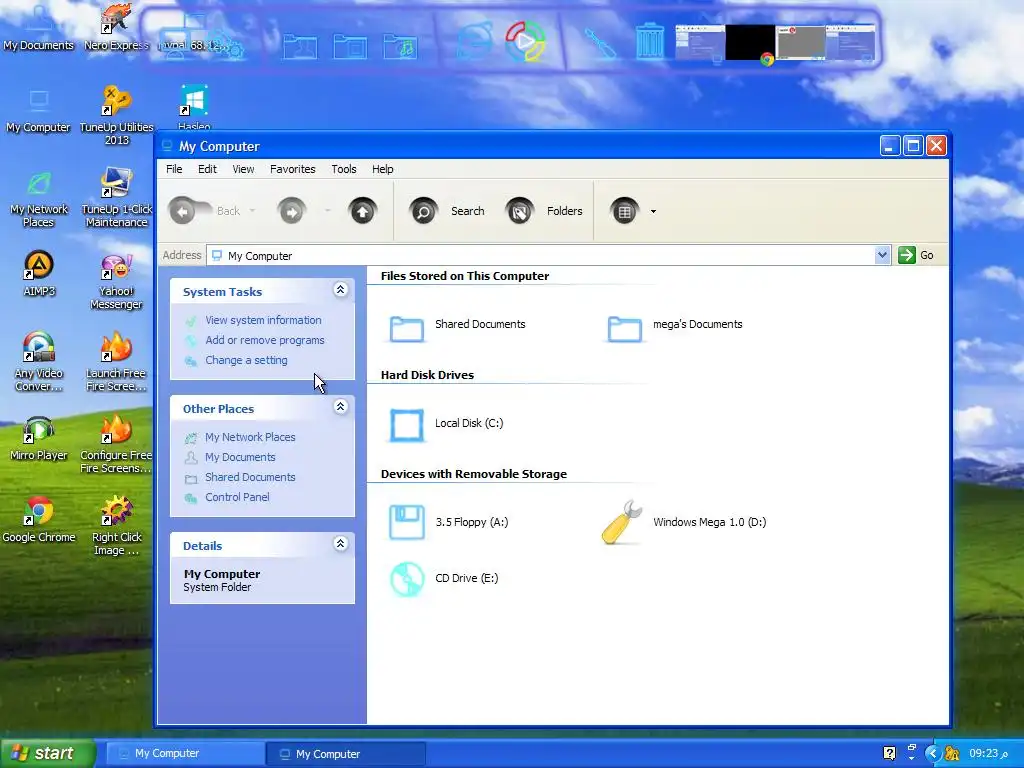Image resolution: width=1024 pixels, height=768 pixels.
Task: Open the Back history dropdown arrow
Action: [x=252, y=211]
